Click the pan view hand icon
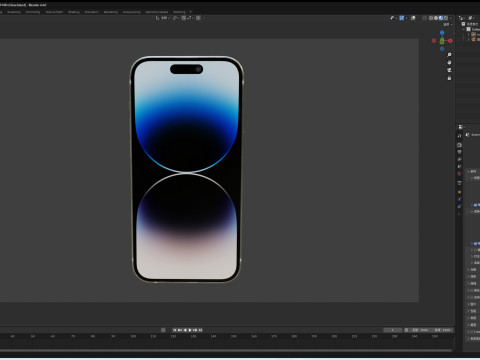 (449, 62)
